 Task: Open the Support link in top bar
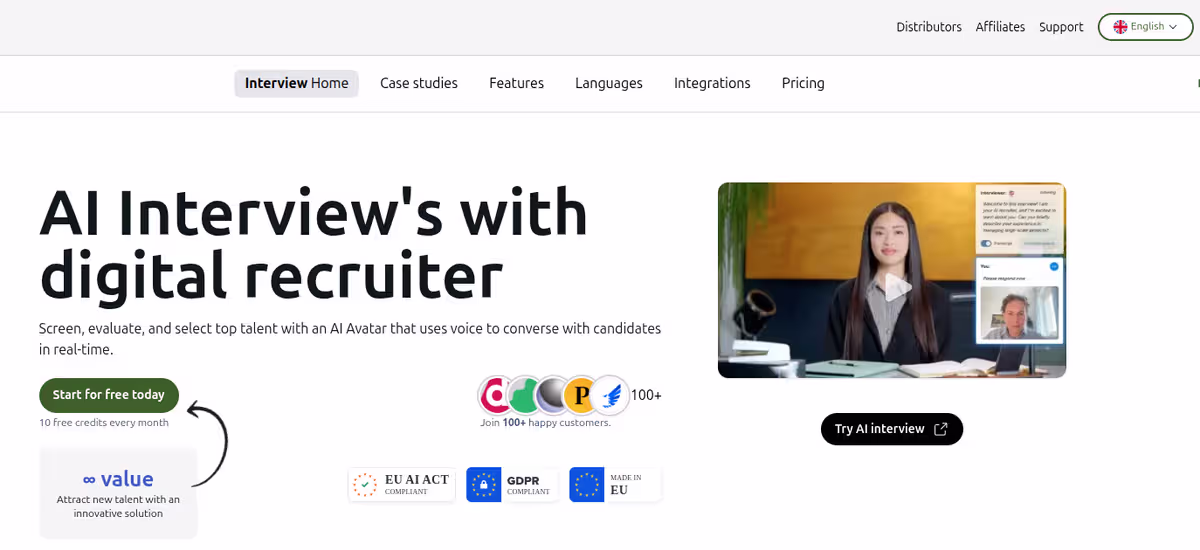point(1061,27)
